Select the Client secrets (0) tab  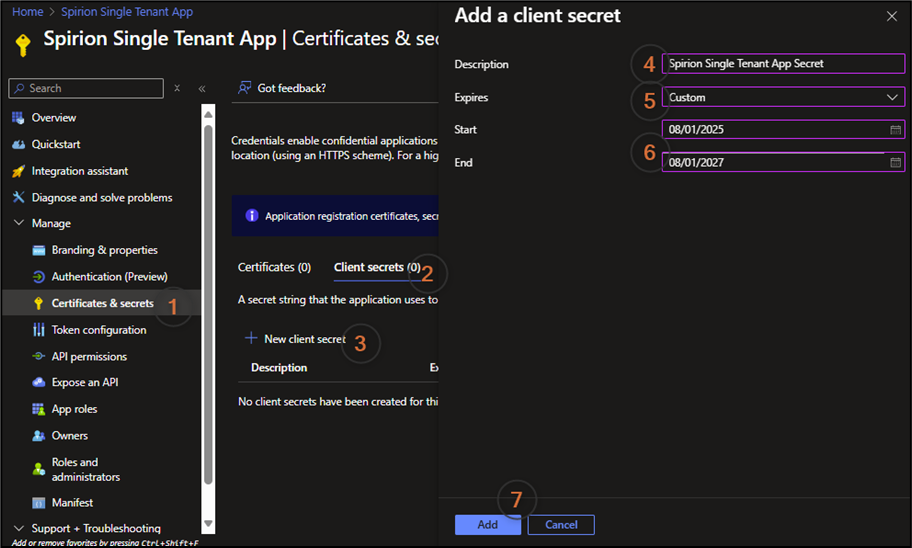click(x=376, y=267)
